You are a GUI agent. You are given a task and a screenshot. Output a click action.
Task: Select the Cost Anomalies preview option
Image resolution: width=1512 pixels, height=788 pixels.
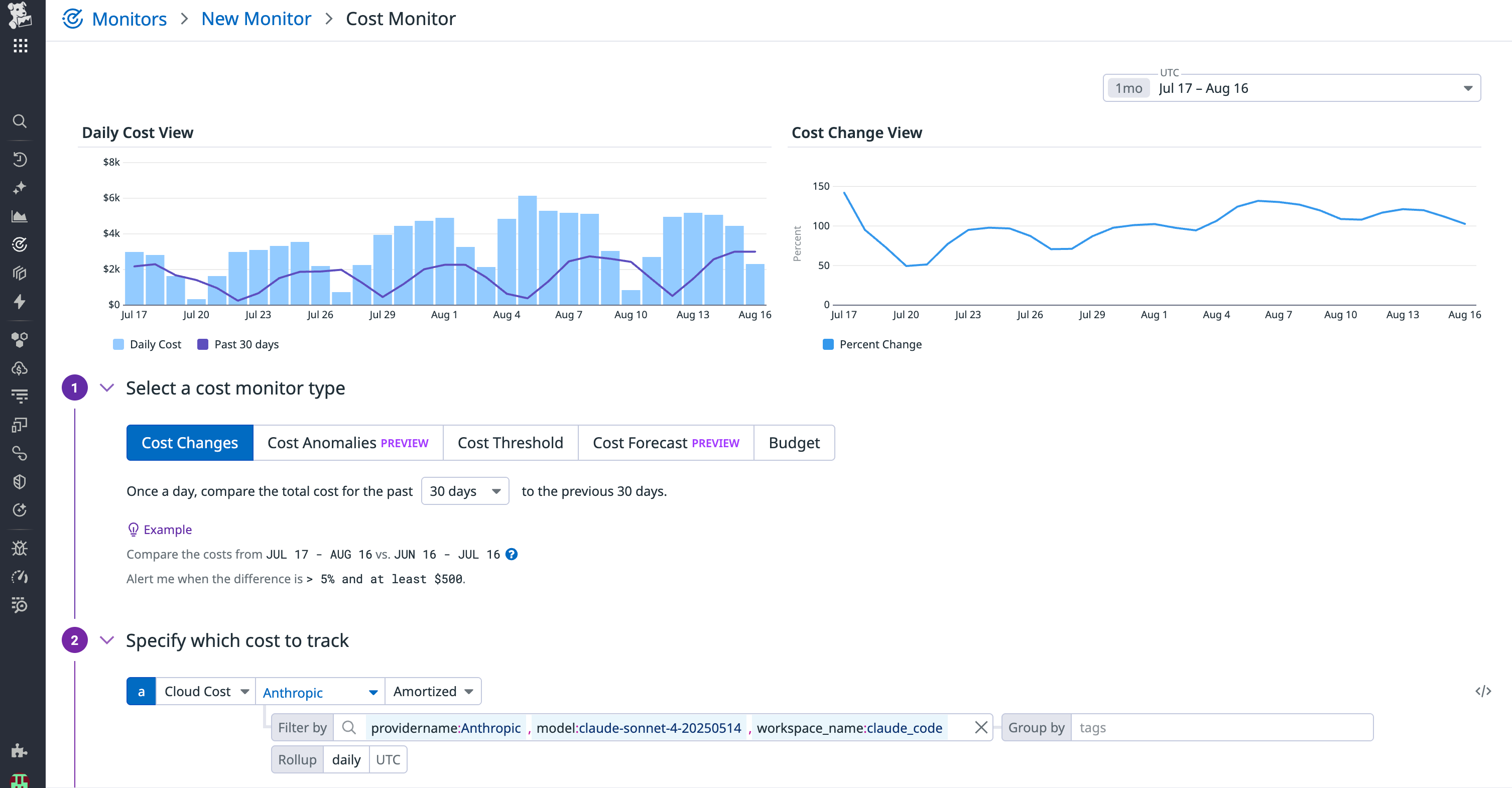point(347,442)
